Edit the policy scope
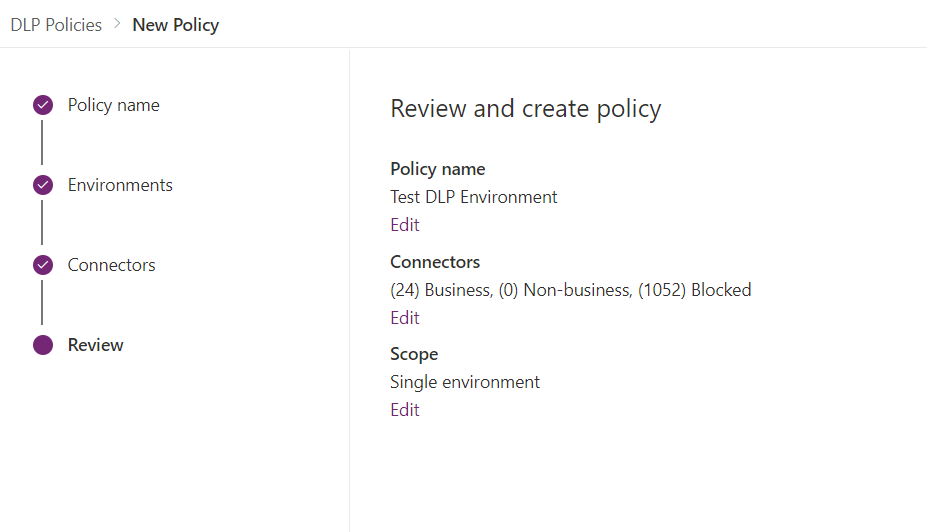Screen dimensions: 927x532 click(x=404, y=410)
